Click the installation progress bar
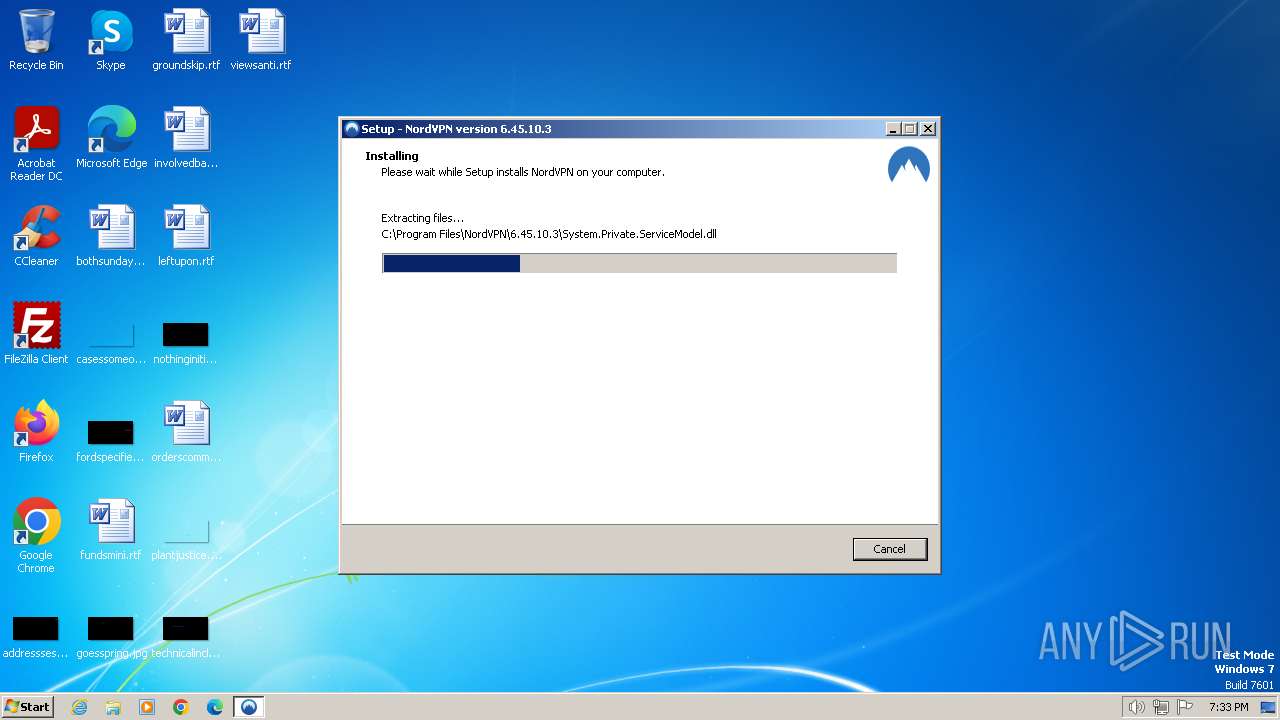The height and width of the screenshot is (720, 1280). pyautogui.click(x=639, y=263)
